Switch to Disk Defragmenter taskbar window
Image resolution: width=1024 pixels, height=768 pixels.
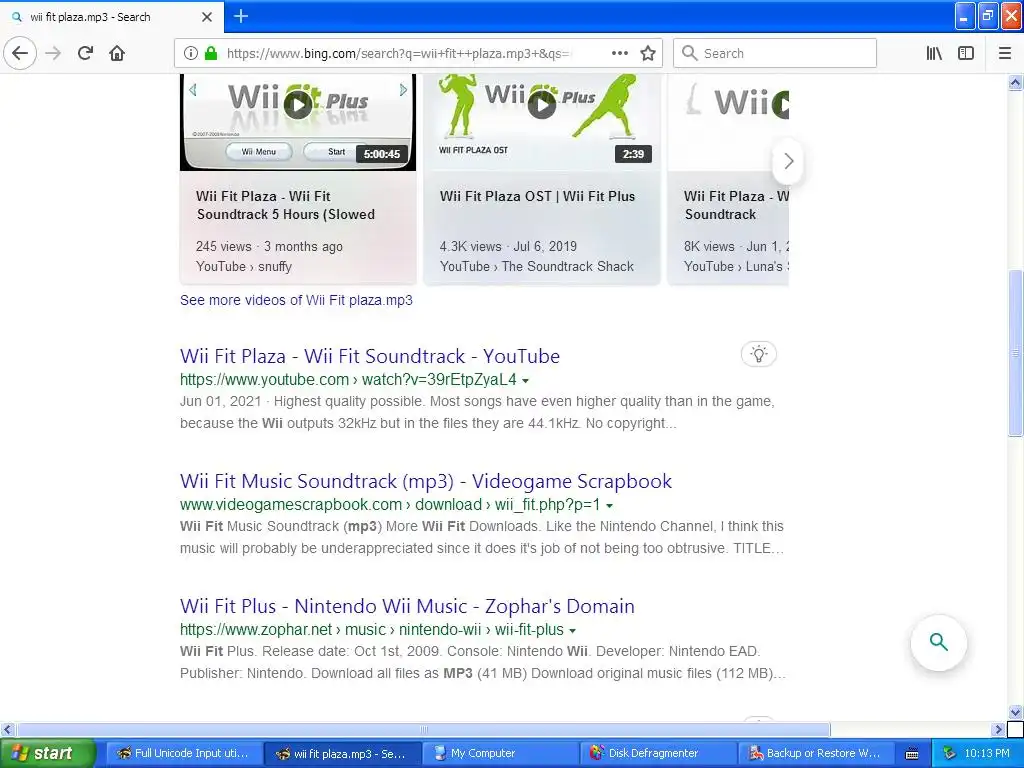[x=658, y=753]
